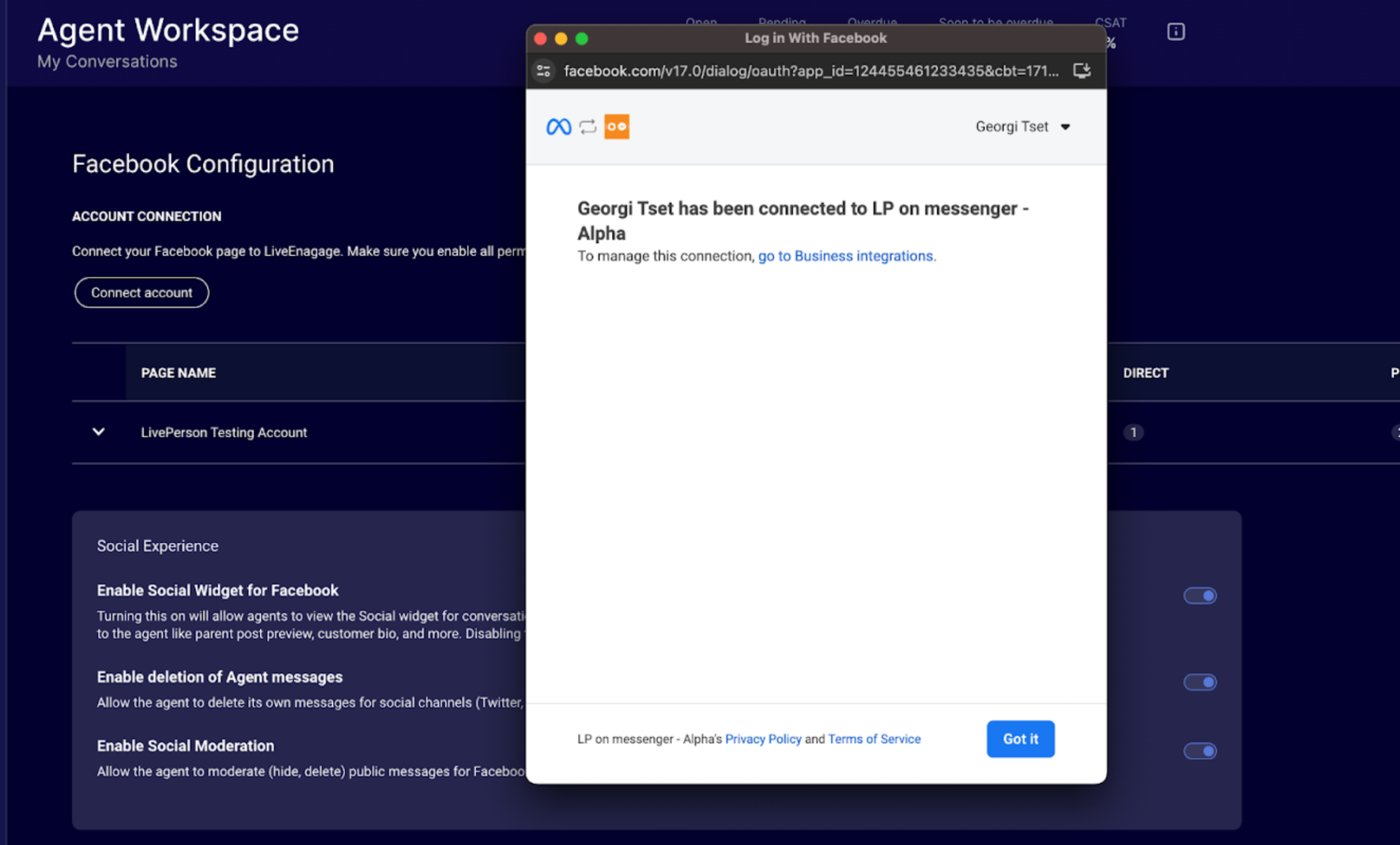The height and width of the screenshot is (845, 1400).
Task: Click the CSAT metric in header
Action: pyautogui.click(x=1110, y=23)
